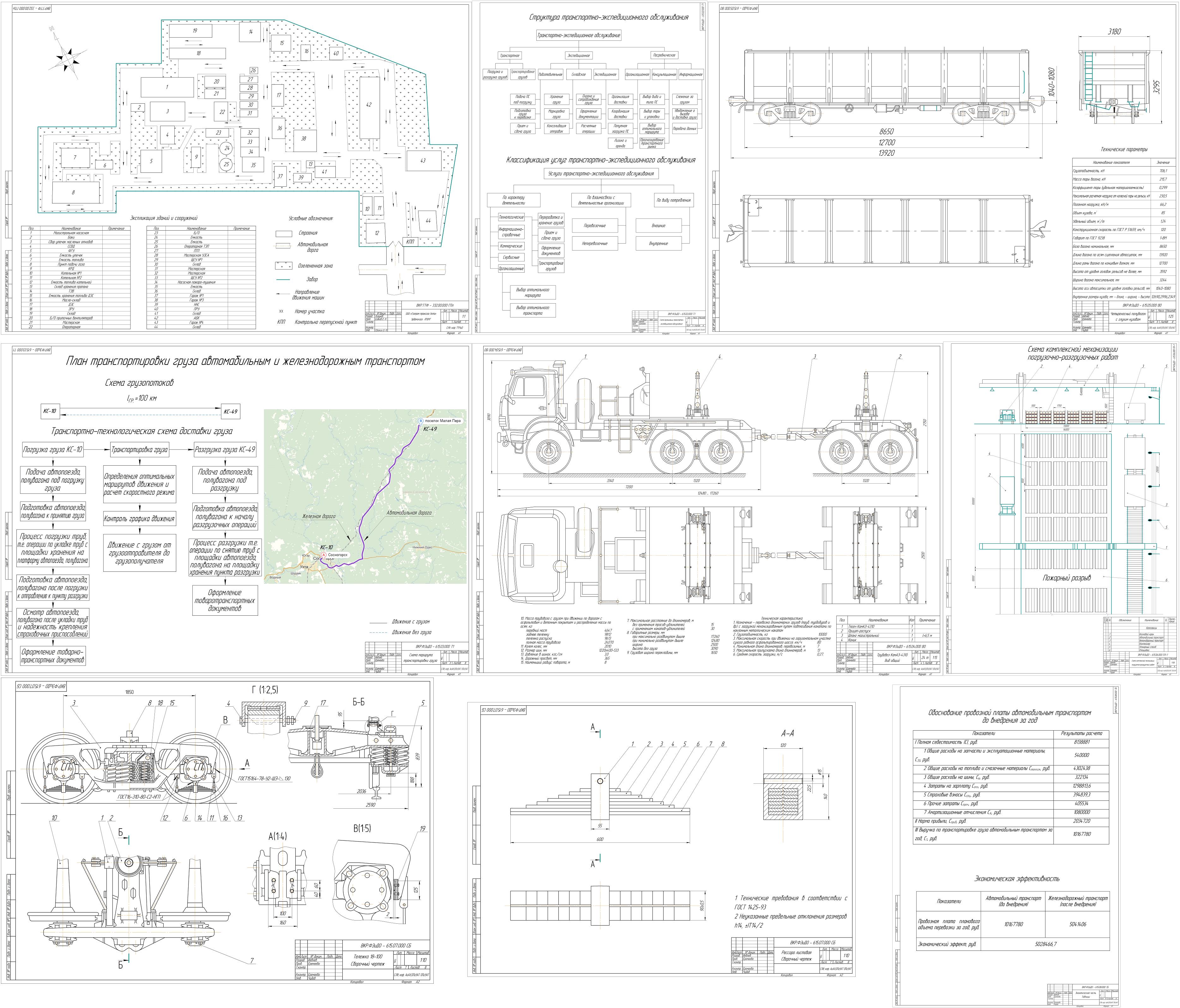1180x1008 pixels.
Task: Select the 'Внешние' classification box
Action: 658,226
